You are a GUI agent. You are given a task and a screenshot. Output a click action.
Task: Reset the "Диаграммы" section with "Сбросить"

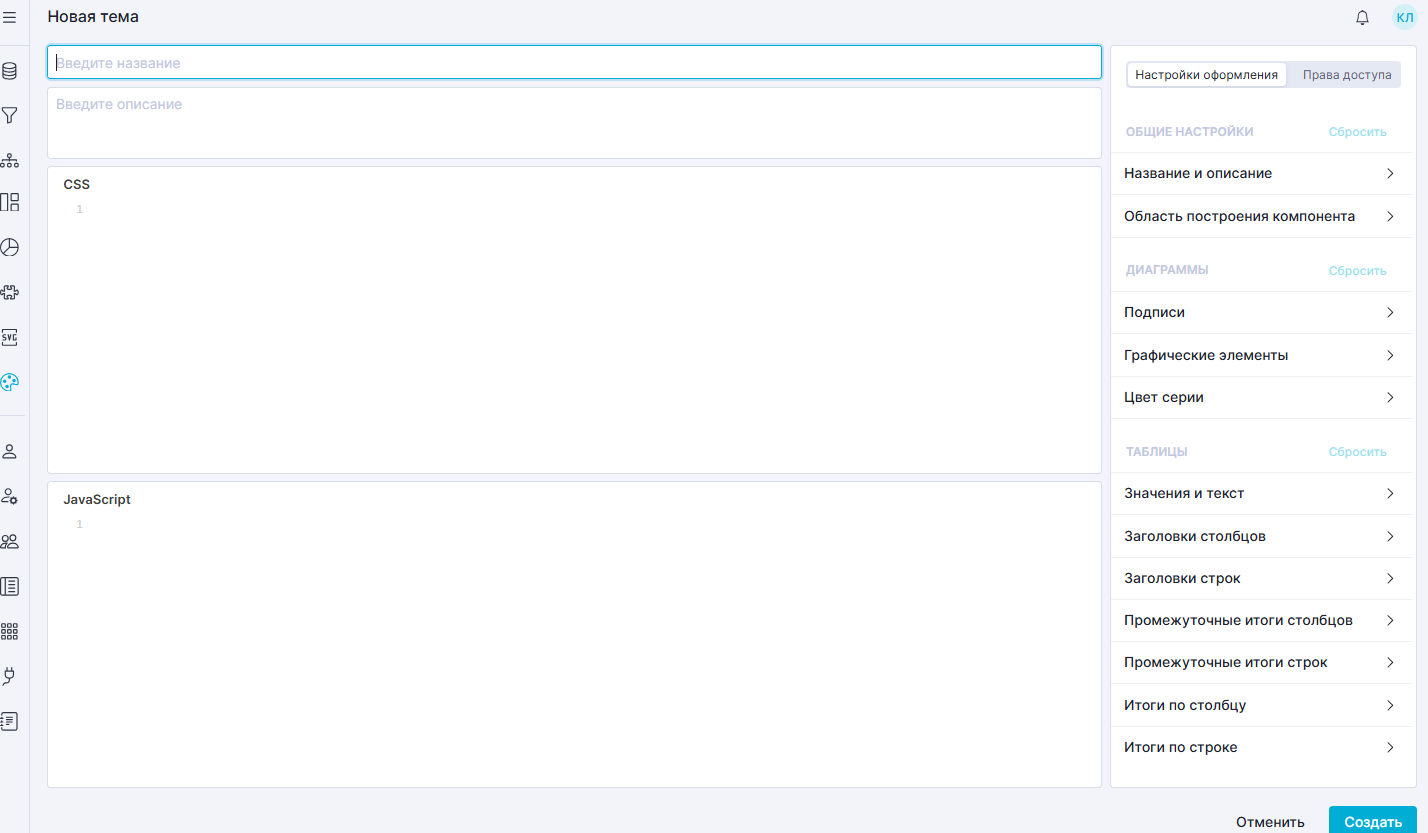[1357, 271]
